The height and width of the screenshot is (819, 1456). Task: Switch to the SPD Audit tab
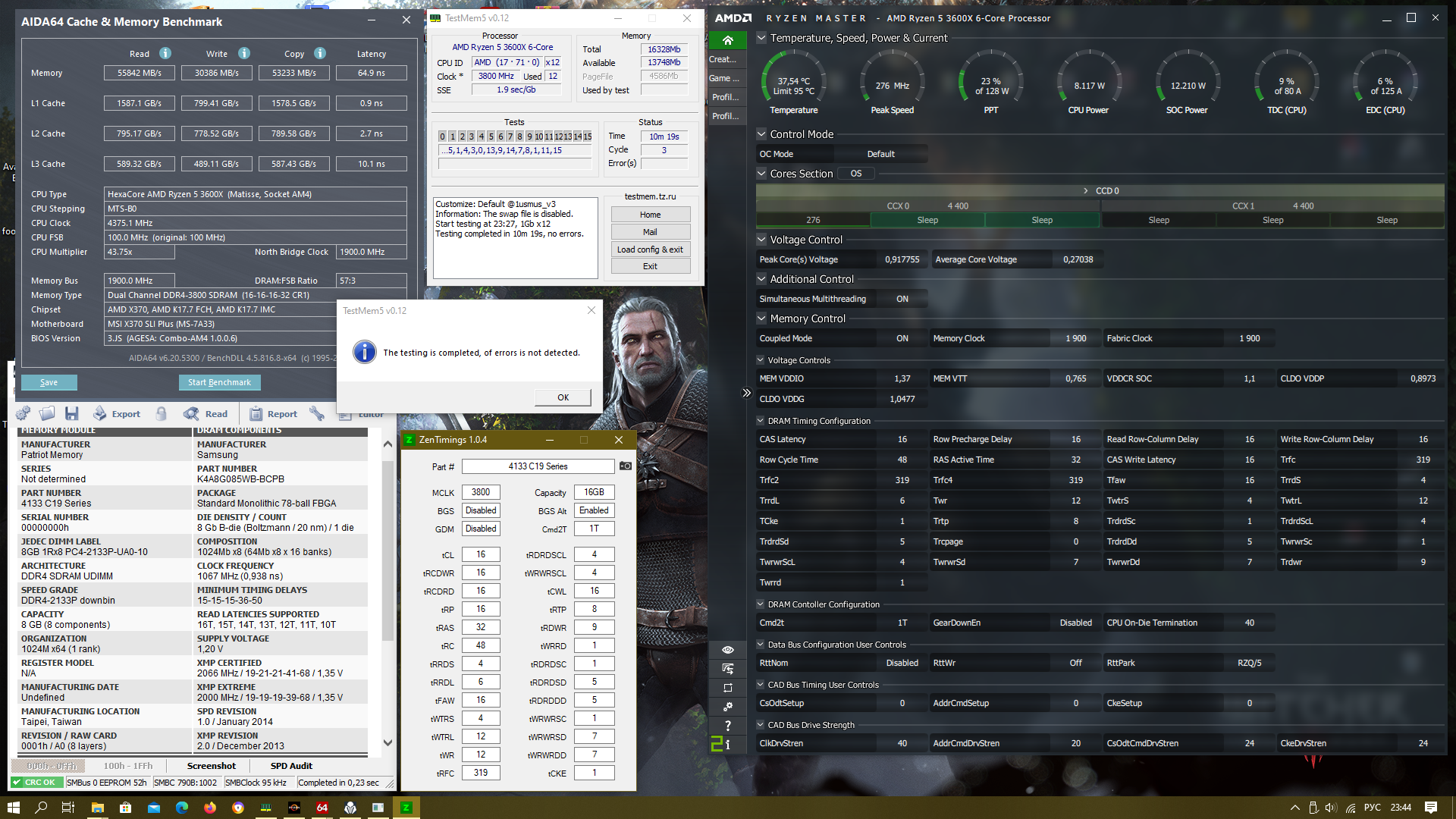click(x=291, y=766)
